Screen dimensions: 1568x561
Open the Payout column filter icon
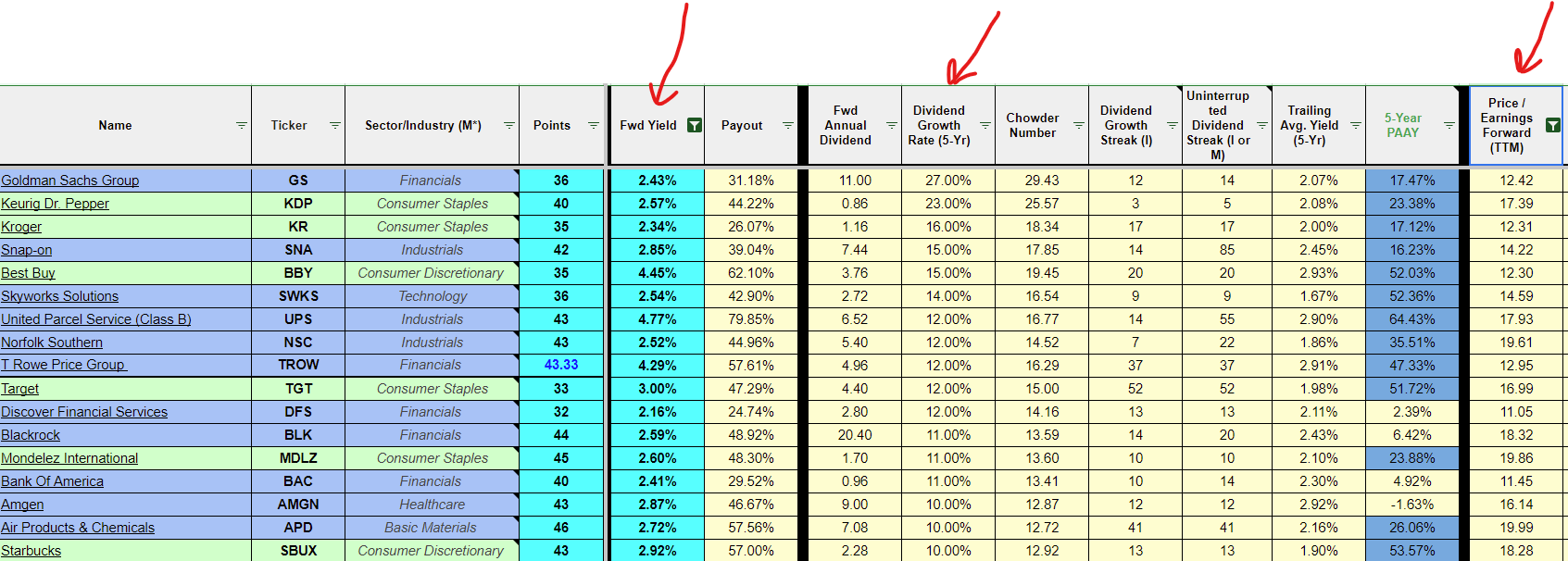click(787, 125)
